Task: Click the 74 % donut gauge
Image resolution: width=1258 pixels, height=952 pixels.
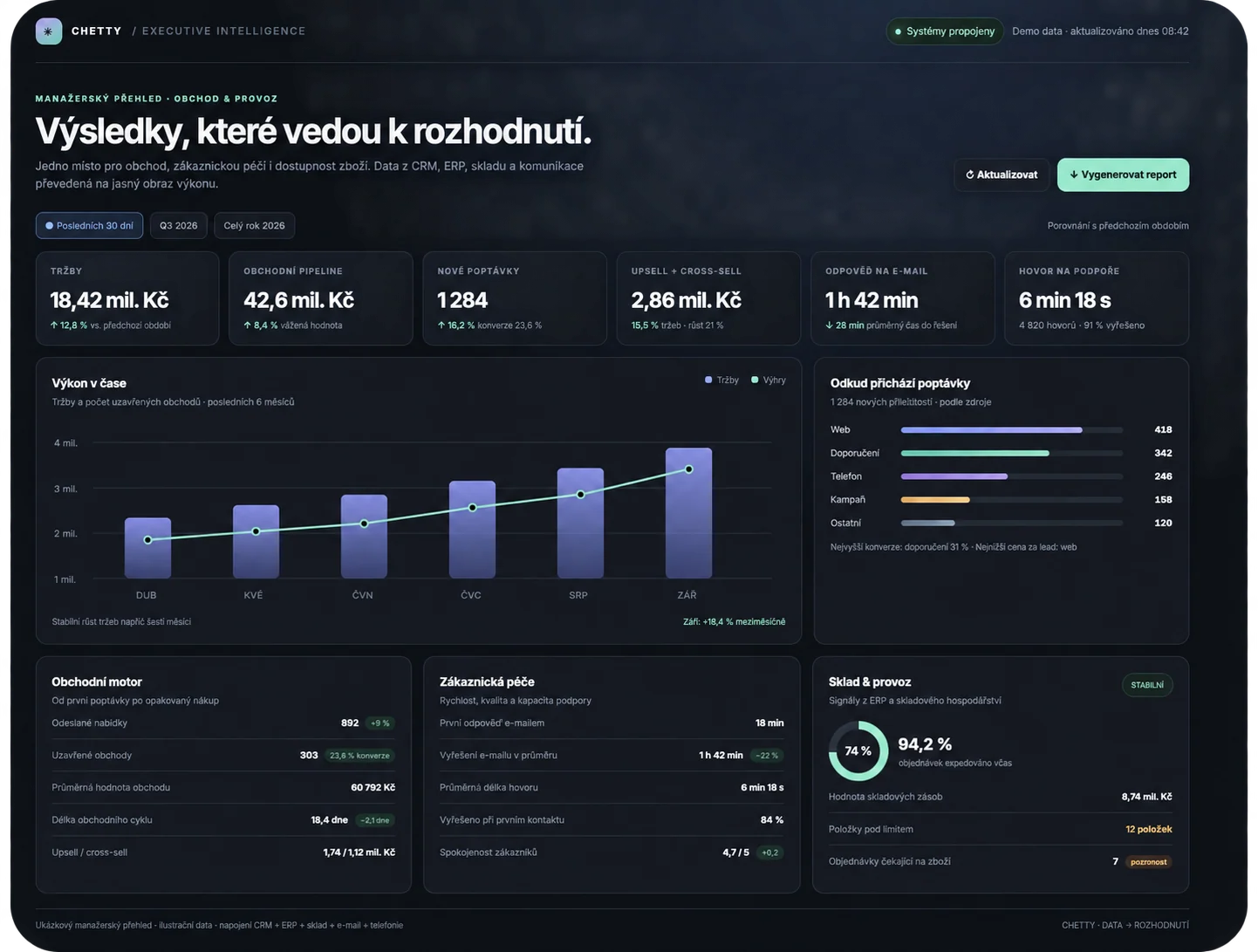Action: pyautogui.click(x=858, y=751)
